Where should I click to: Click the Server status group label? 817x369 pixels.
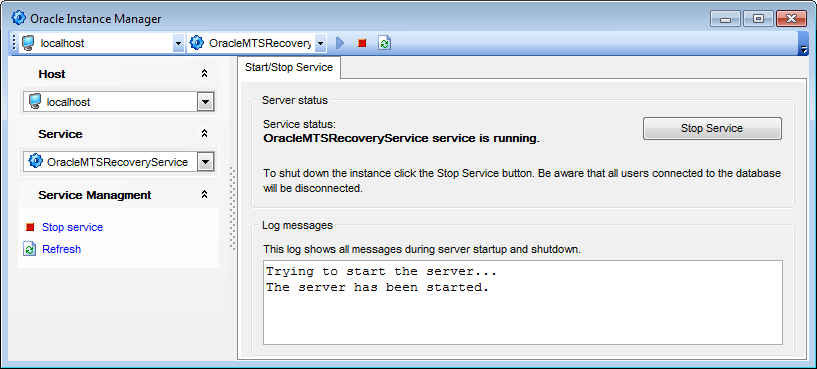295,100
